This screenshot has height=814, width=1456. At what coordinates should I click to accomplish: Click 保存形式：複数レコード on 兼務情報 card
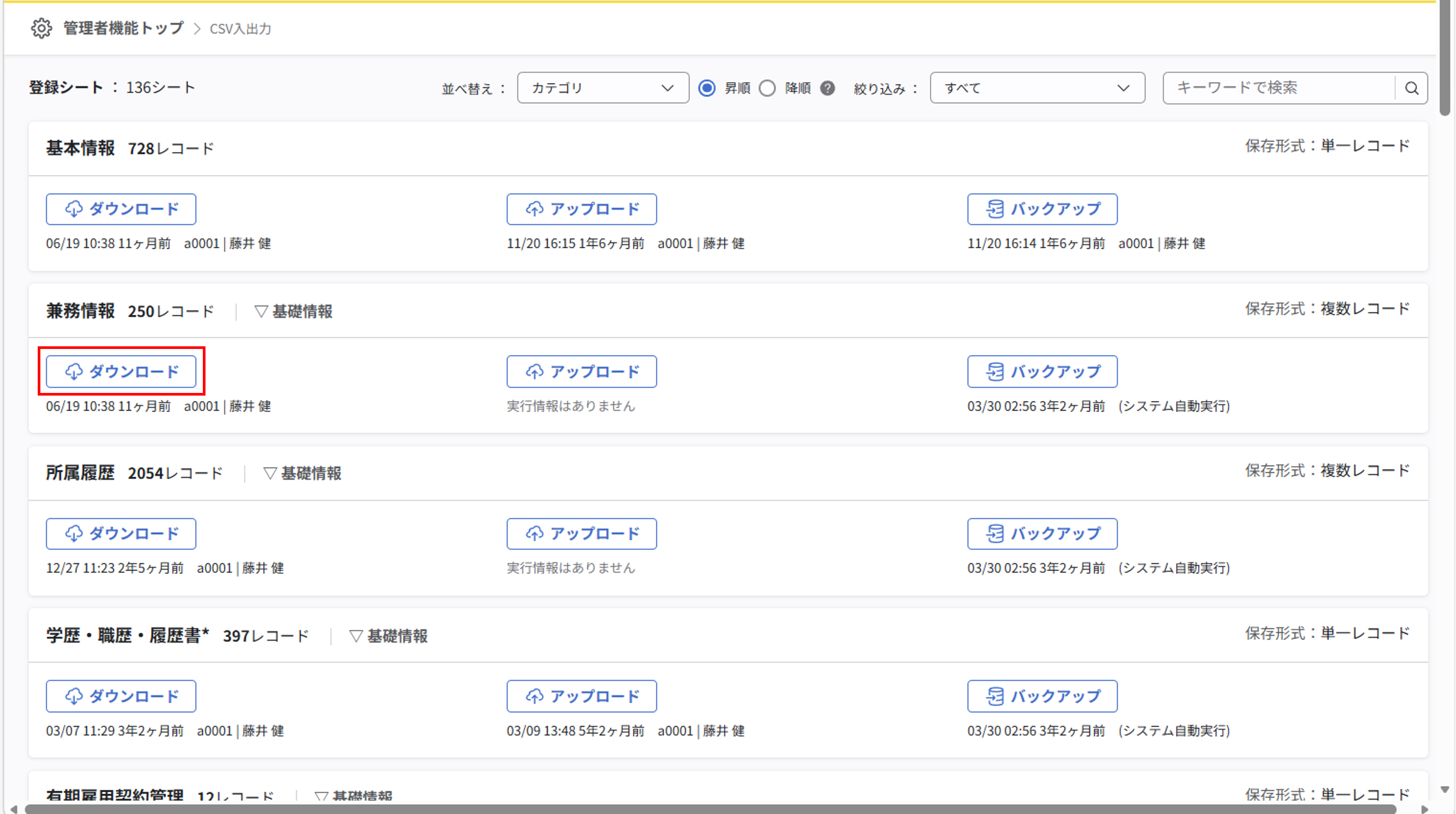click(1327, 309)
